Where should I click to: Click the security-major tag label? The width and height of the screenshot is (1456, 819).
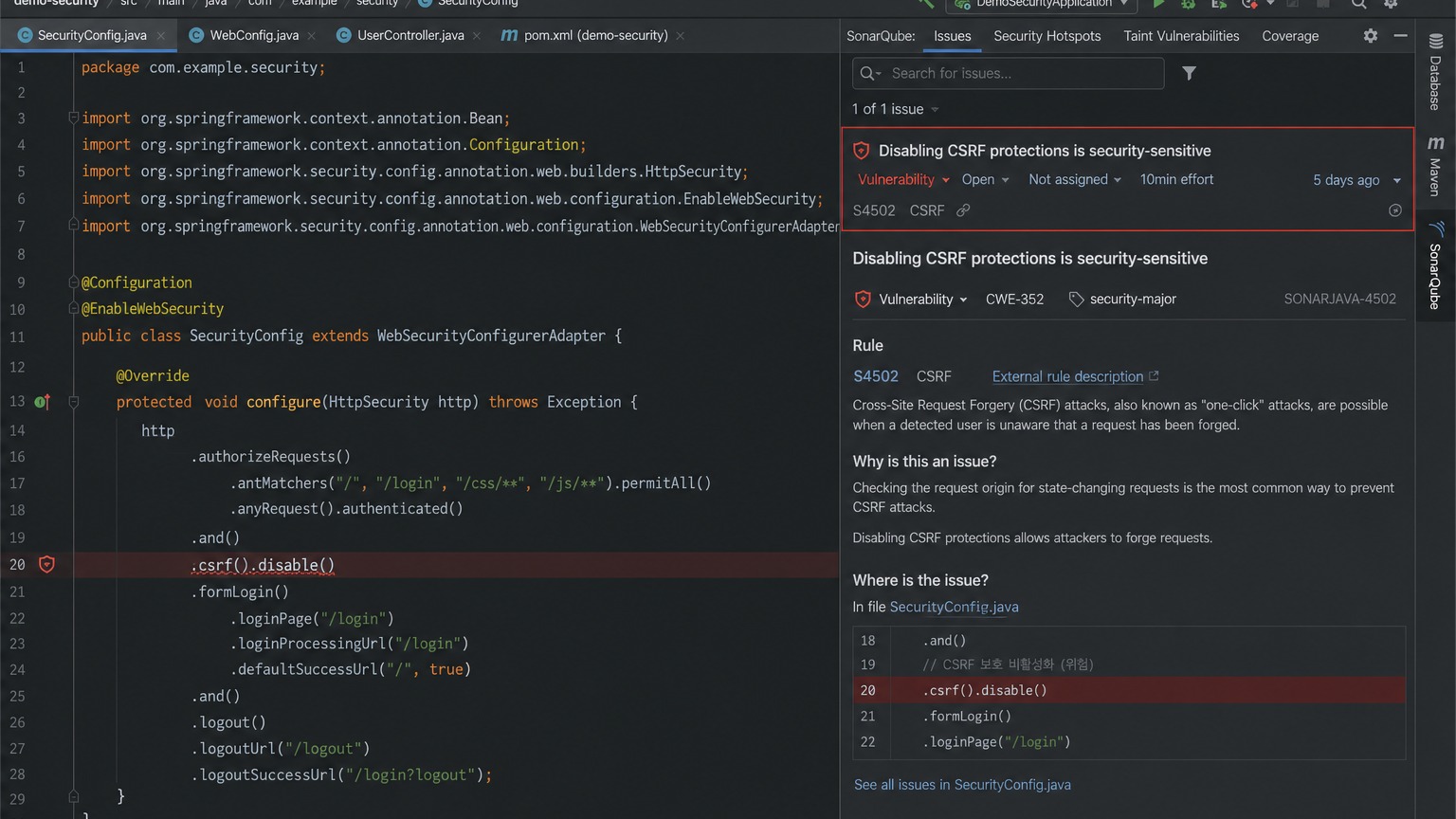(x=1133, y=299)
